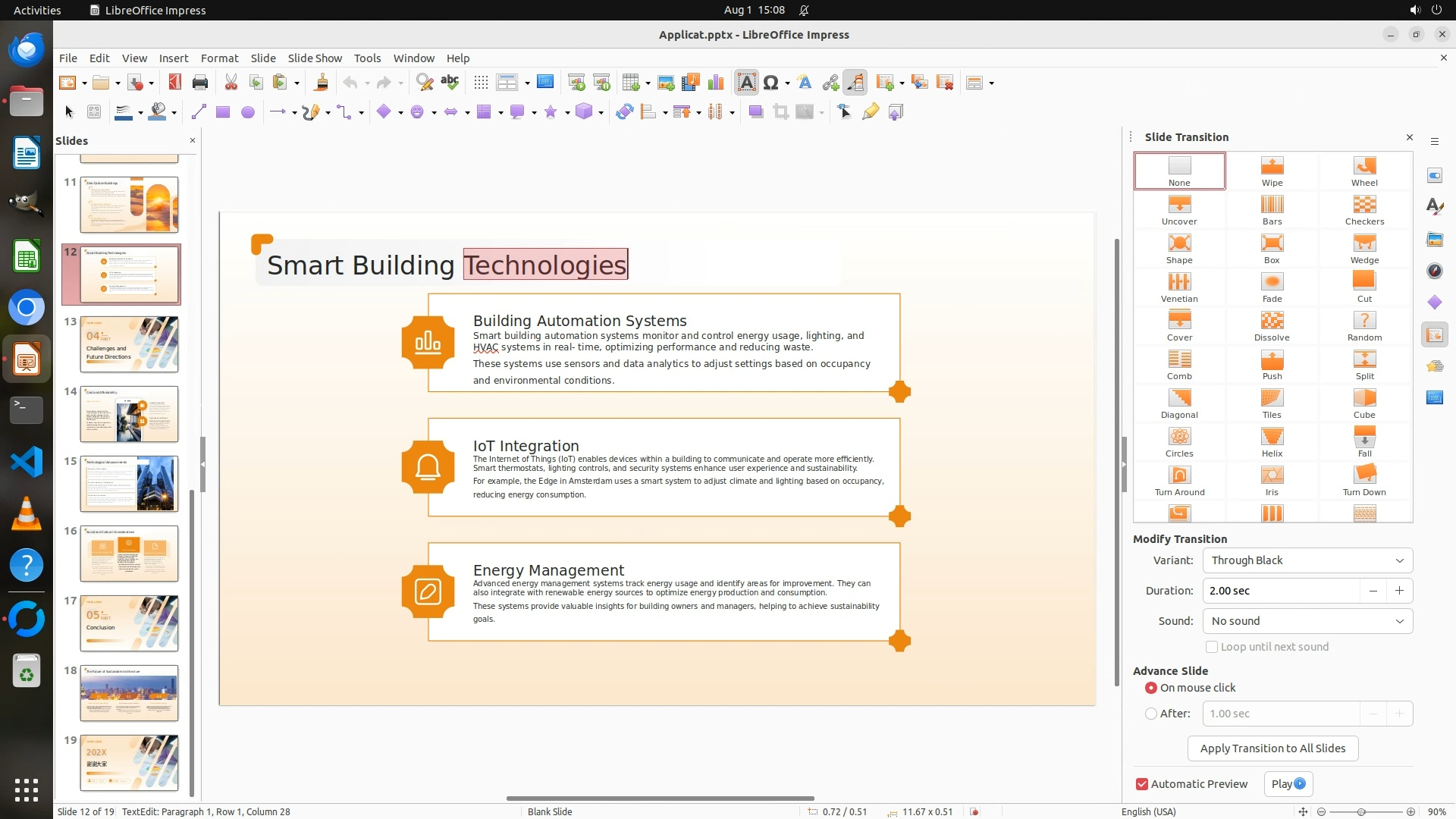The width and height of the screenshot is (1456, 819).
Task: Click Insert Special Character omega icon
Action: (x=771, y=83)
